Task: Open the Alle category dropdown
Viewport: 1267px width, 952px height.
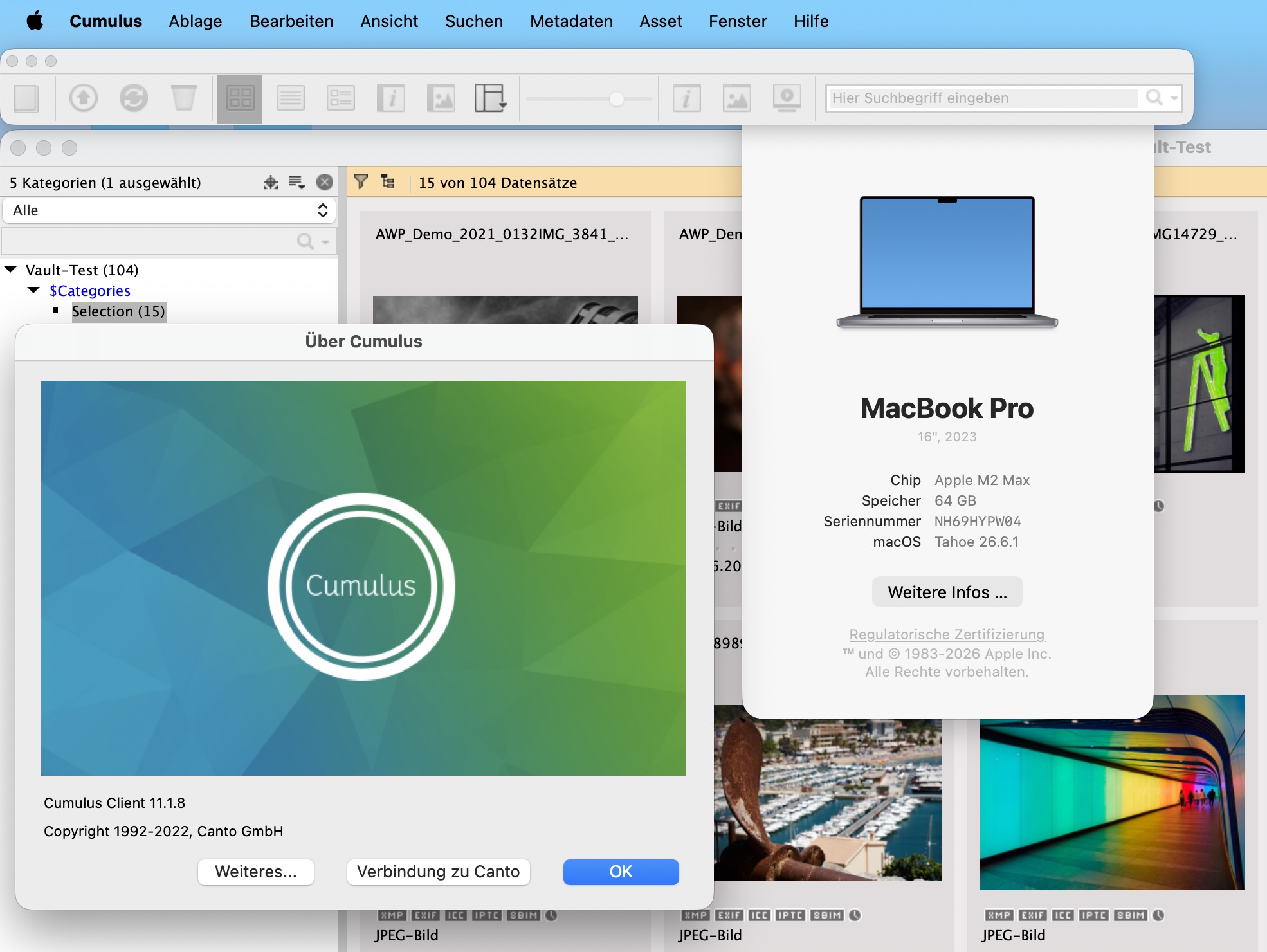Action: pyautogui.click(x=169, y=210)
